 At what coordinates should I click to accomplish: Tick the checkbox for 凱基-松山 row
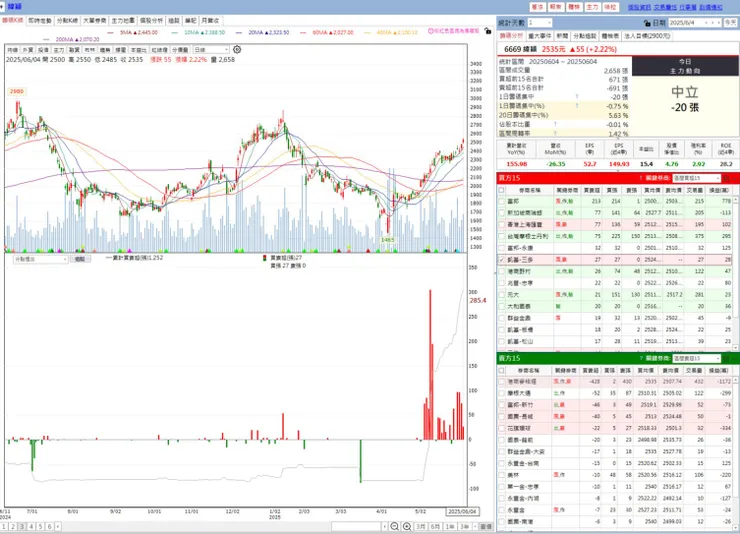point(501,342)
